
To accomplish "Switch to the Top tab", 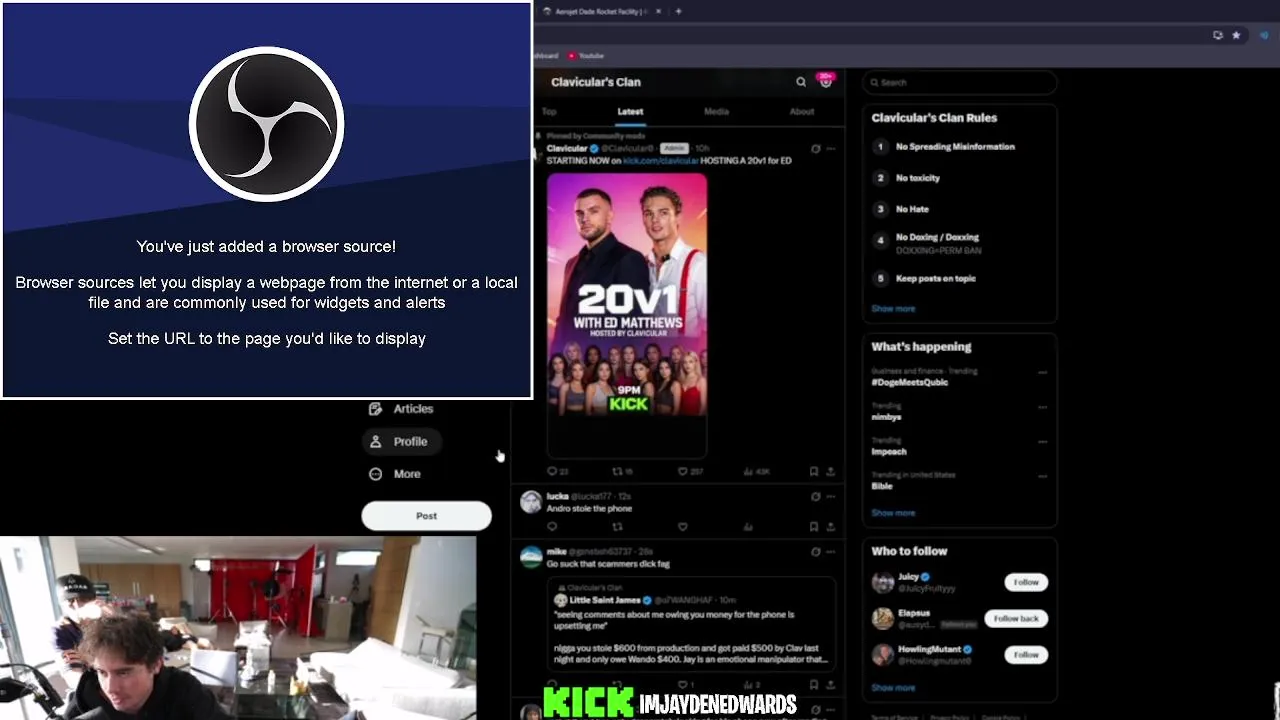I will click(549, 112).
